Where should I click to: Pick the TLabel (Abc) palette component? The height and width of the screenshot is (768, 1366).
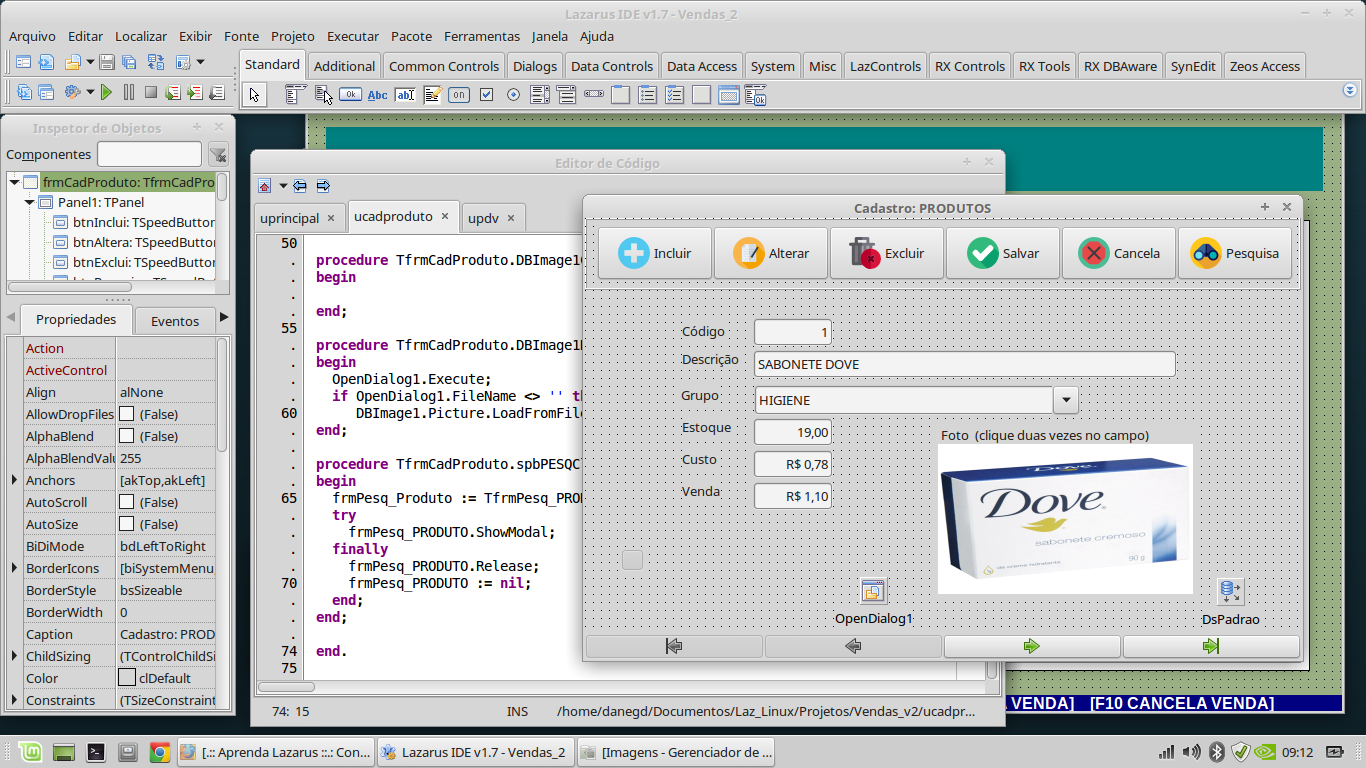[377, 95]
